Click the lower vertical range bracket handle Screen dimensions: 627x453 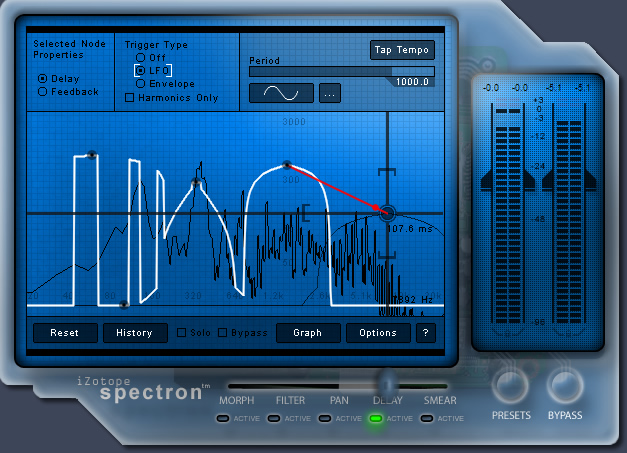click(x=387, y=255)
